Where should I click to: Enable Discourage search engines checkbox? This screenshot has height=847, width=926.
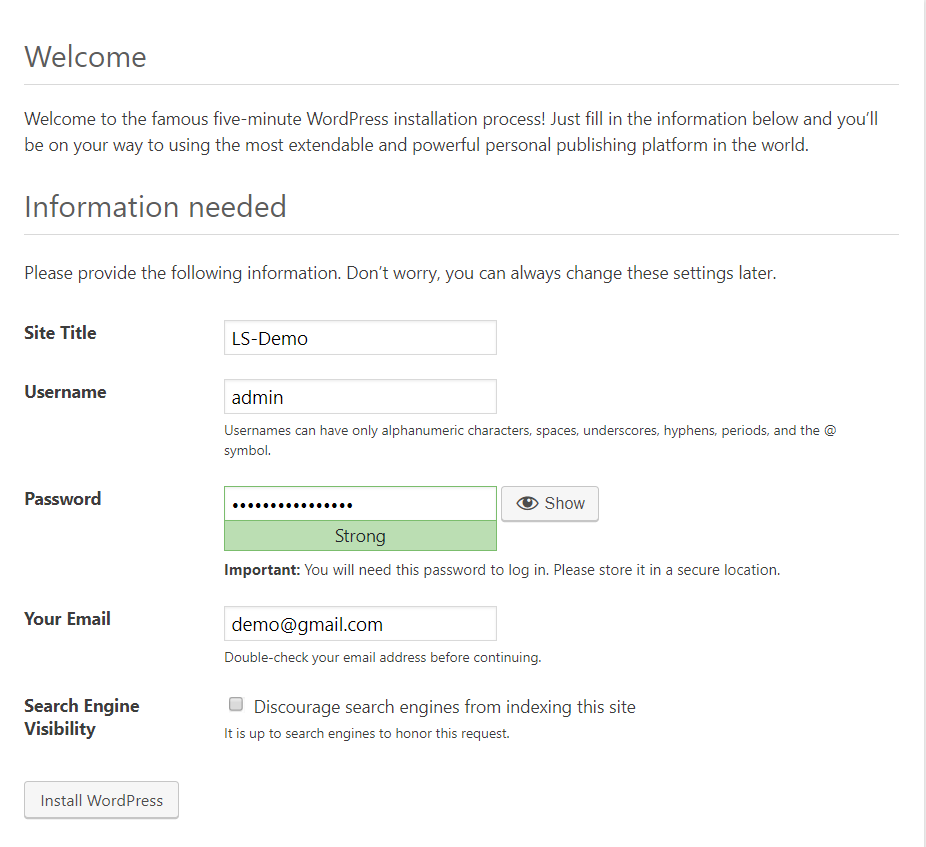point(236,704)
